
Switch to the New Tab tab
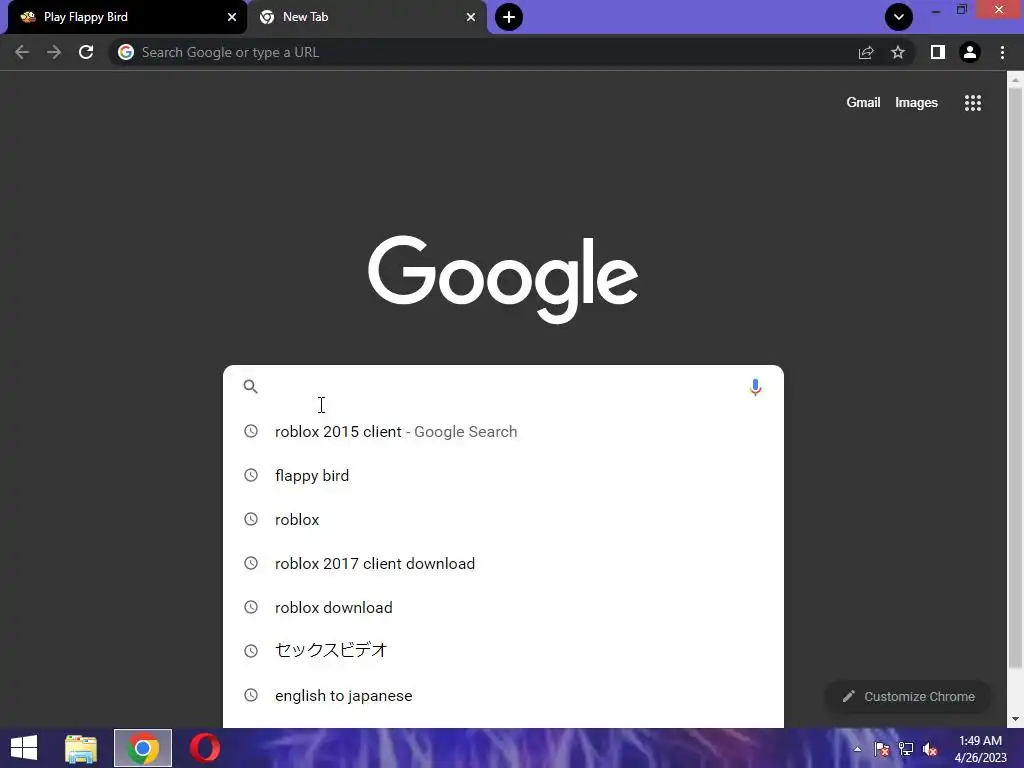[366, 17]
